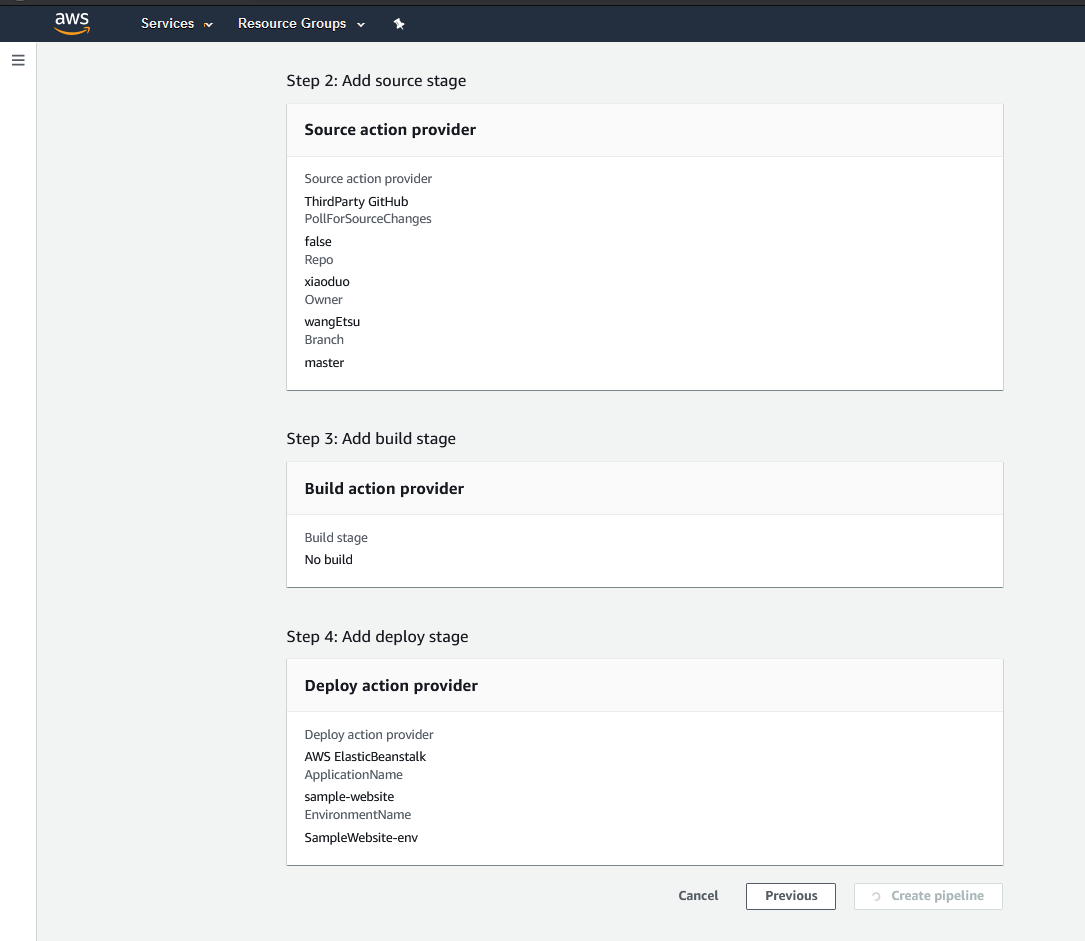Select the application name 'sample-website'
The image size is (1085, 941).
point(349,796)
